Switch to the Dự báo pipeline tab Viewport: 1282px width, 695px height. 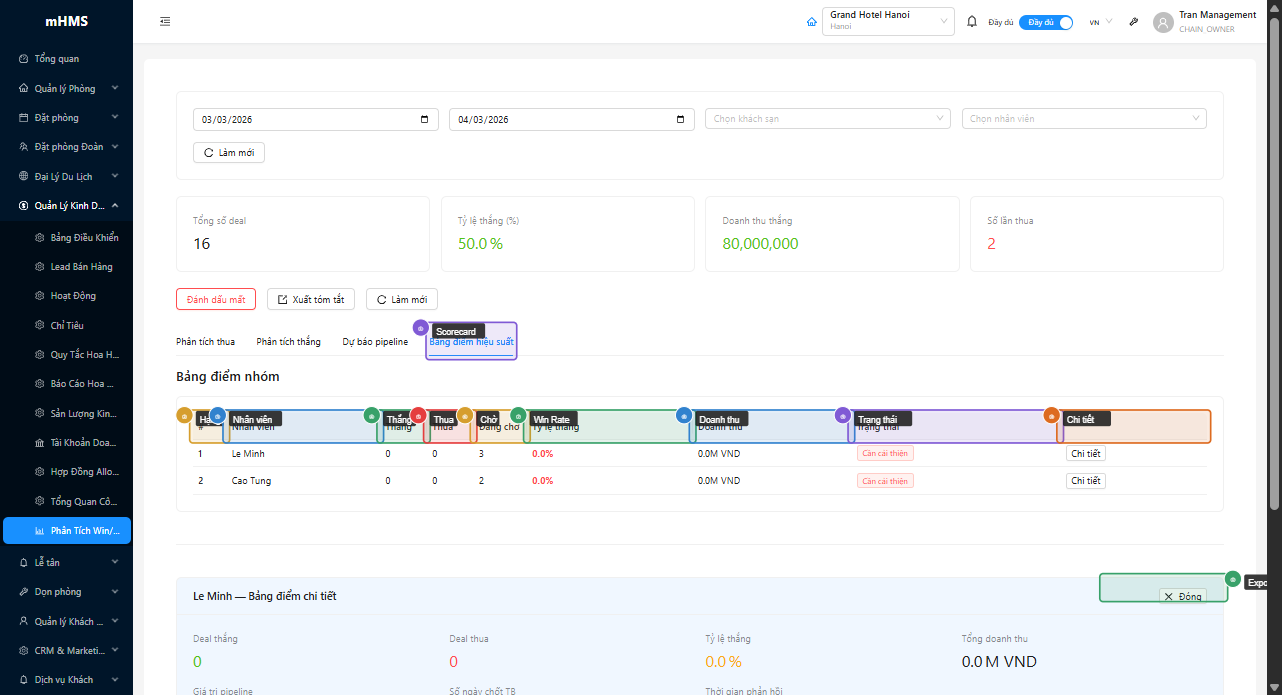[x=375, y=342]
